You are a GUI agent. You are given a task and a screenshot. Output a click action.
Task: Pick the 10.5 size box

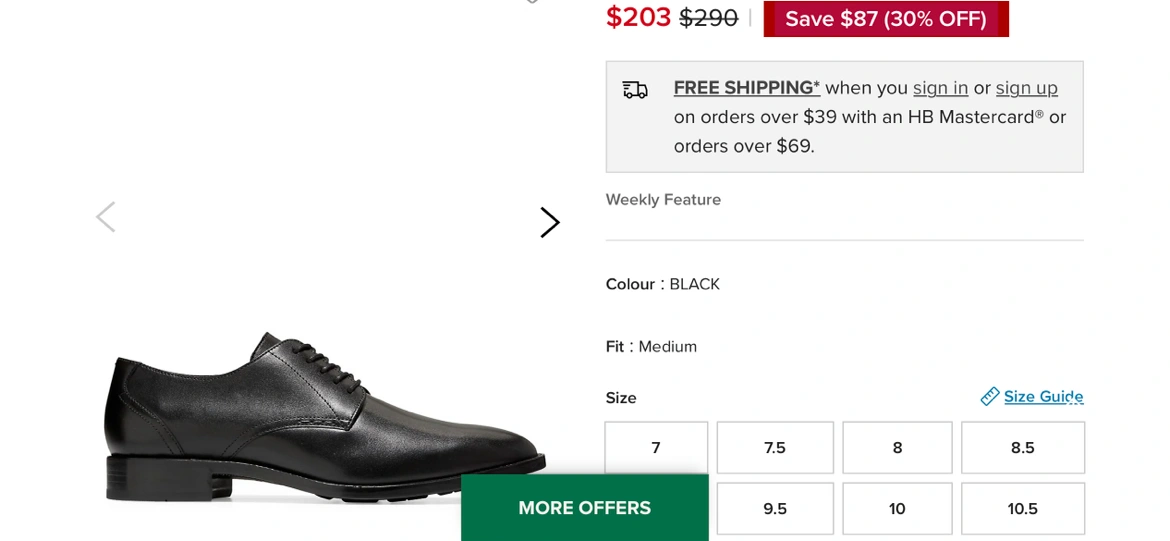click(x=1022, y=509)
